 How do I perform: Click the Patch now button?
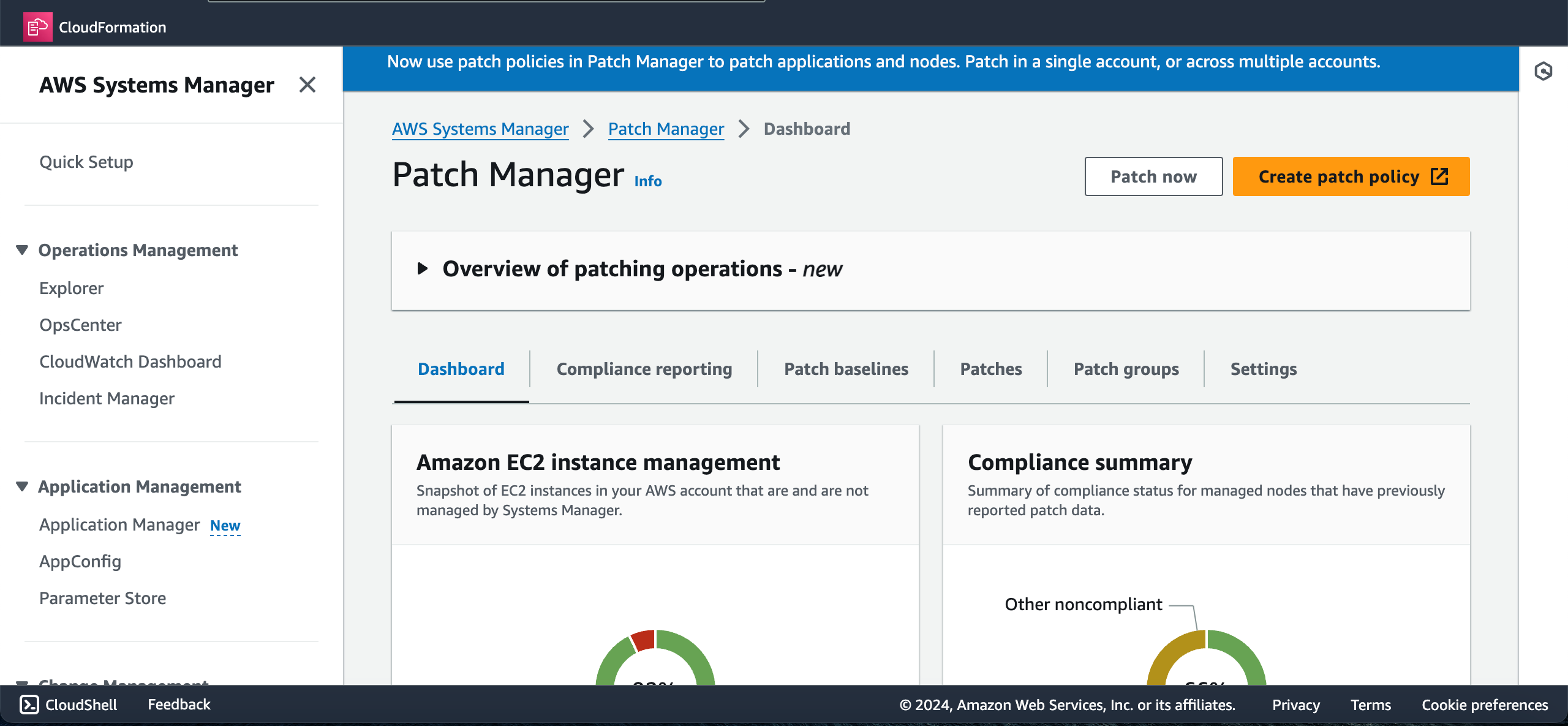(1153, 176)
